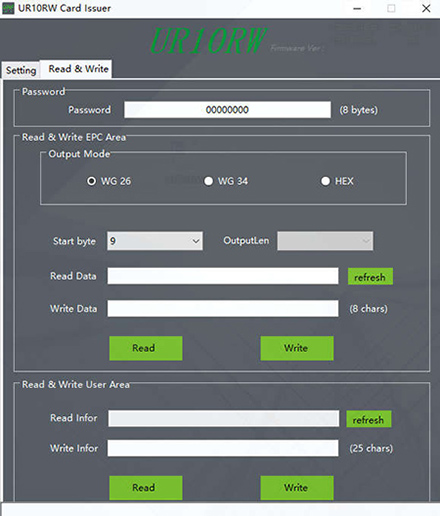Click Read button in EPC Area
Image resolution: width=440 pixels, height=516 pixels.
click(146, 348)
